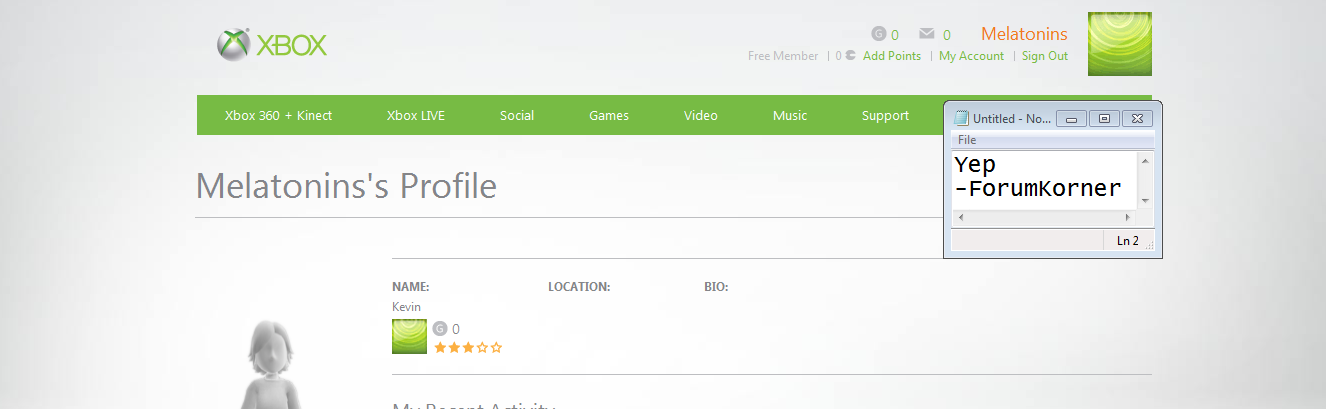This screenshot has width=1326, height=409.
Task: Click the Ln 2 status bar indicator
Action: coord(1128,241)
